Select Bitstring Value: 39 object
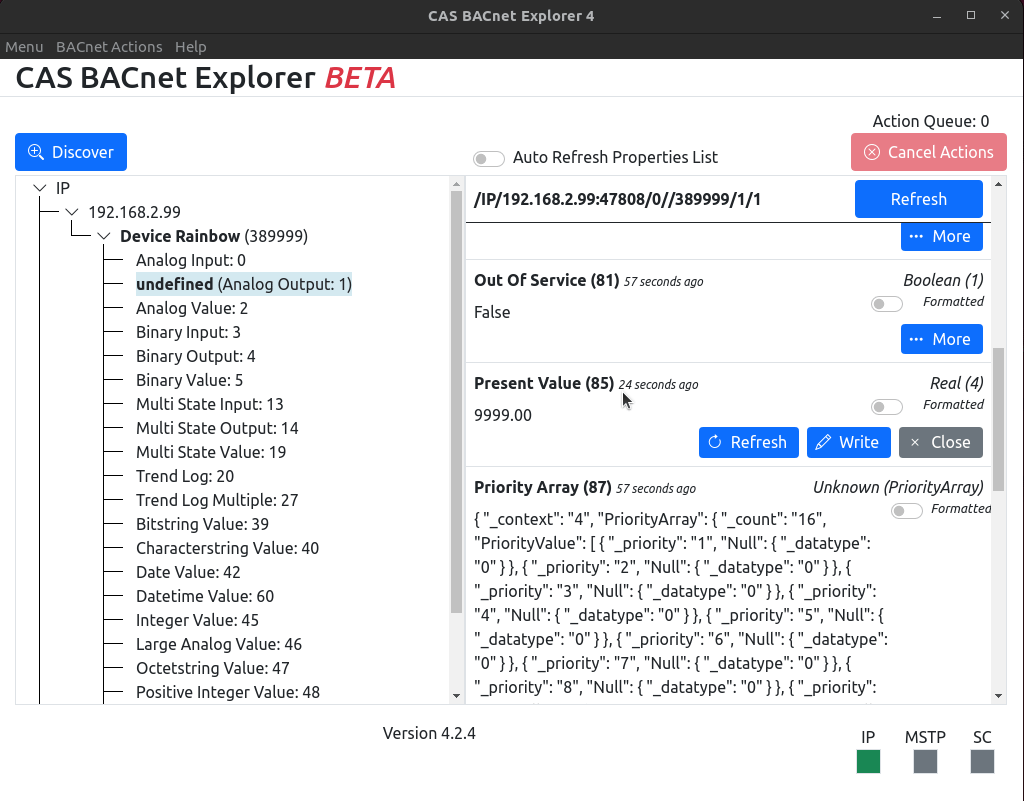 point(202,524)
